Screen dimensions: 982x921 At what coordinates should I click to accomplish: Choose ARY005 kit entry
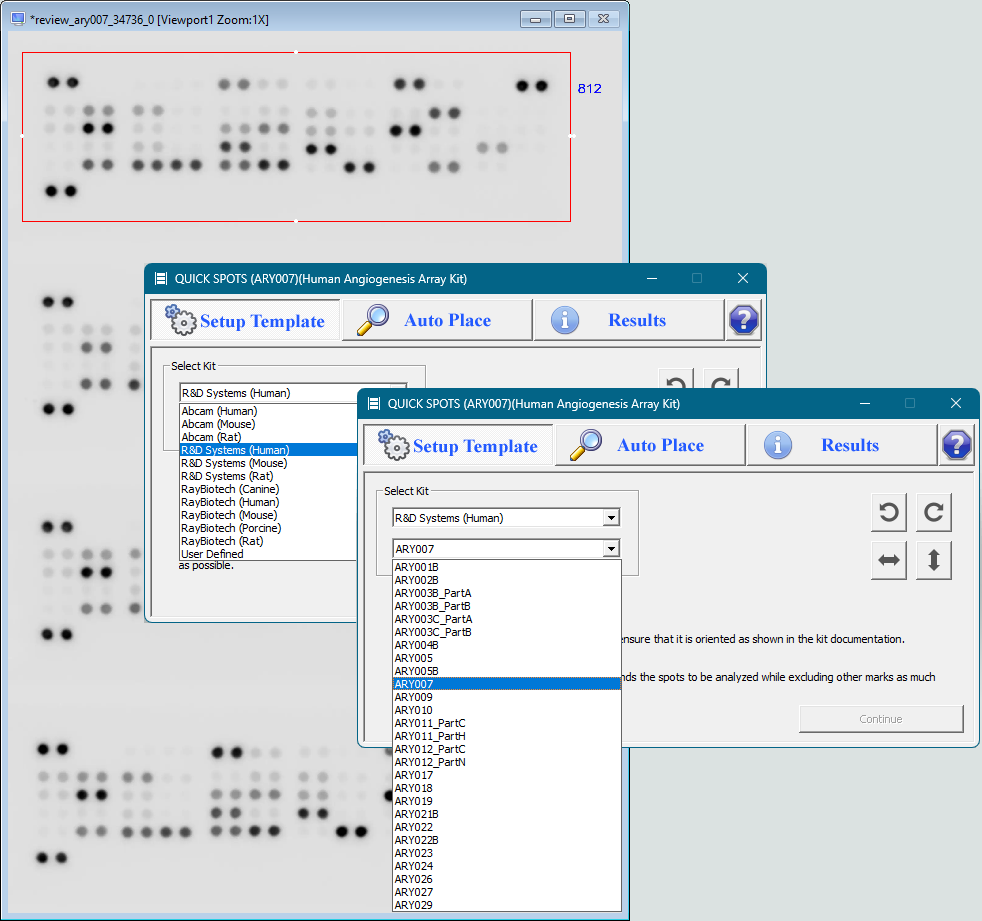click(507, 658)
